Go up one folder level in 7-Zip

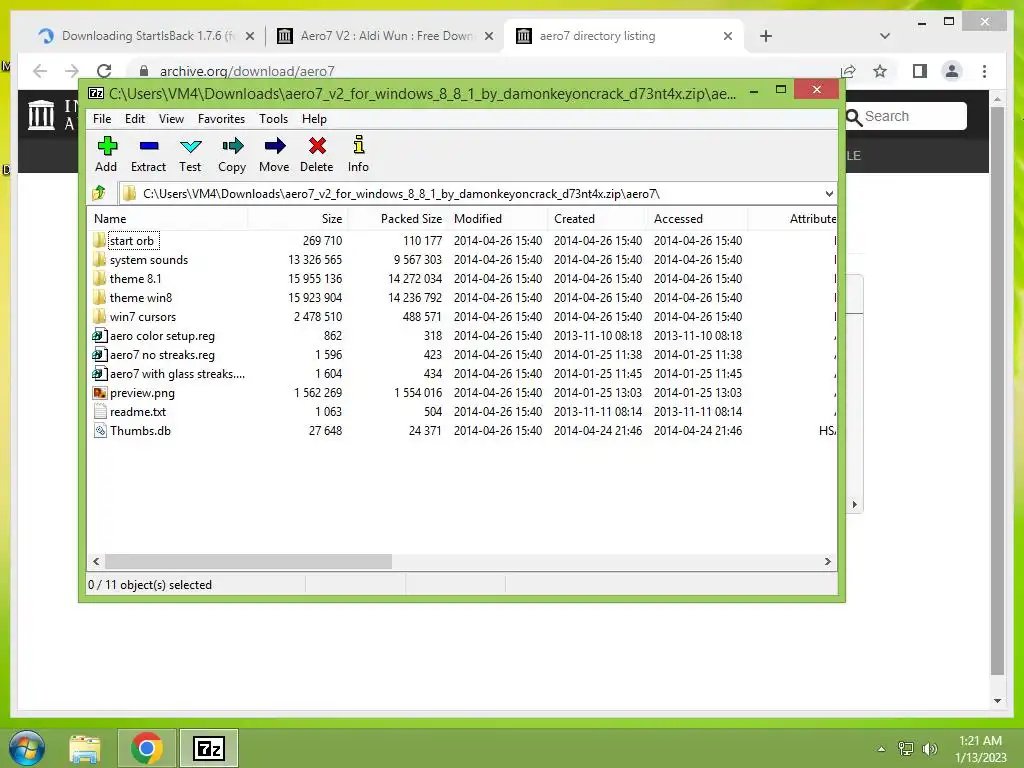click(x=99, y=193)
